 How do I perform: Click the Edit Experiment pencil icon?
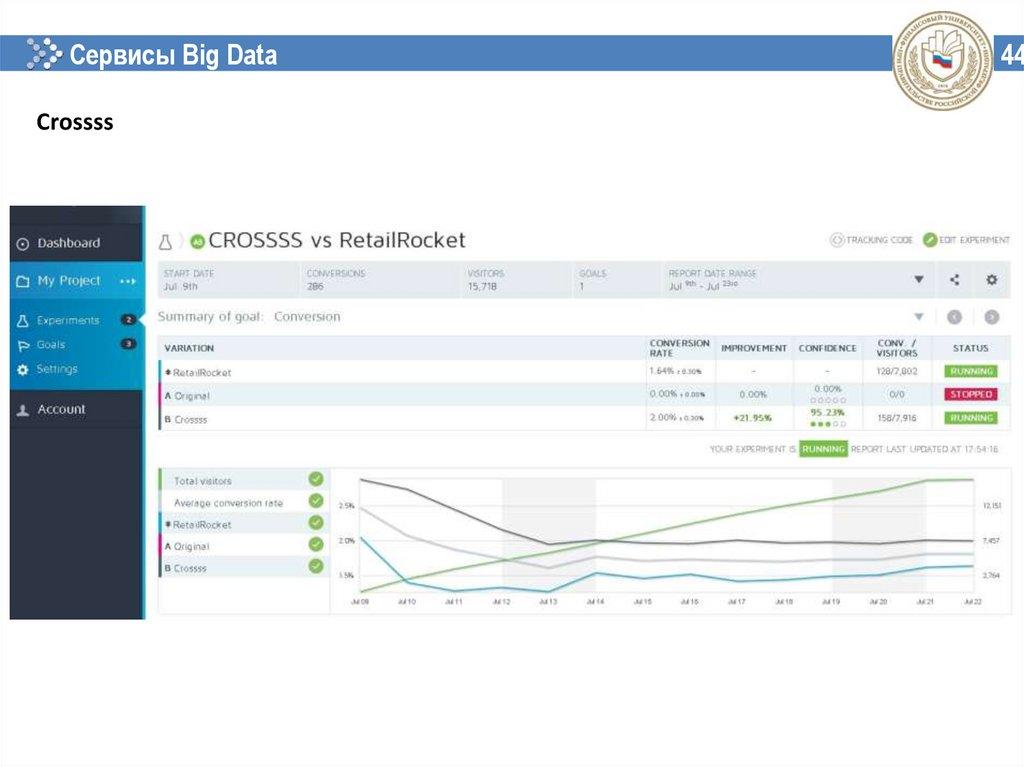click(930, 240)
